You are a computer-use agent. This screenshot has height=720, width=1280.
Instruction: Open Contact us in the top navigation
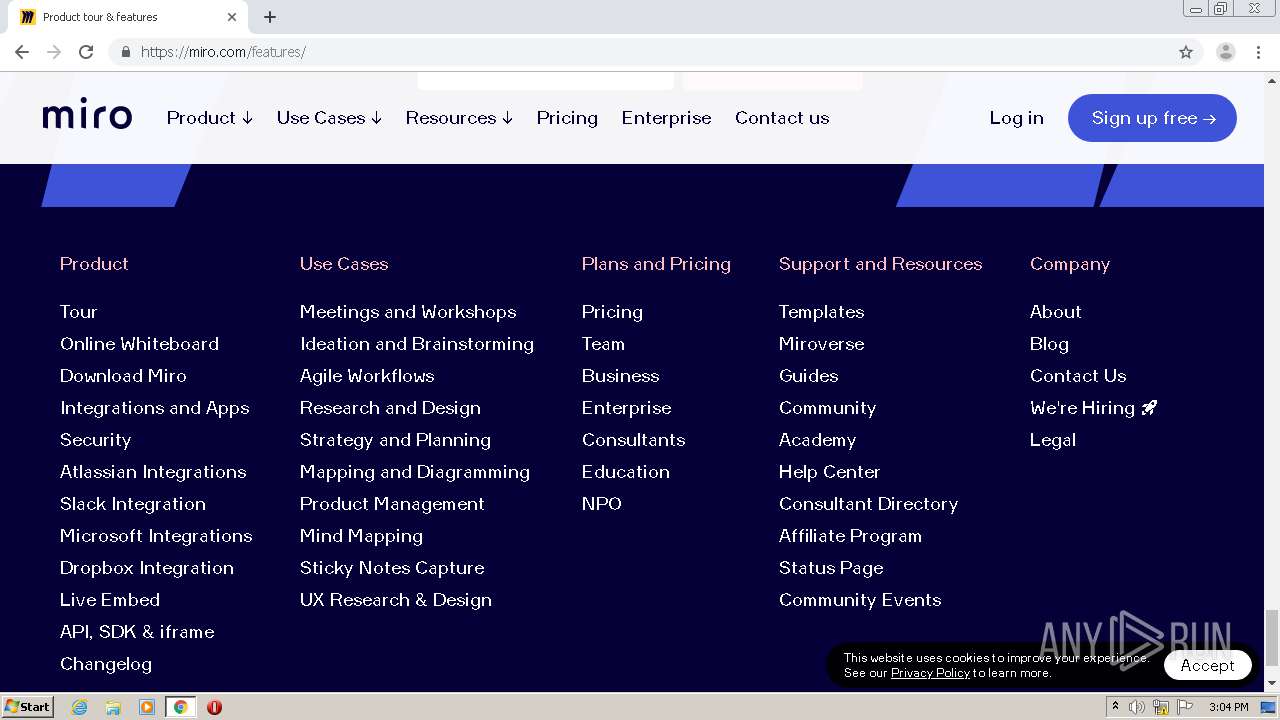(782, 118)
